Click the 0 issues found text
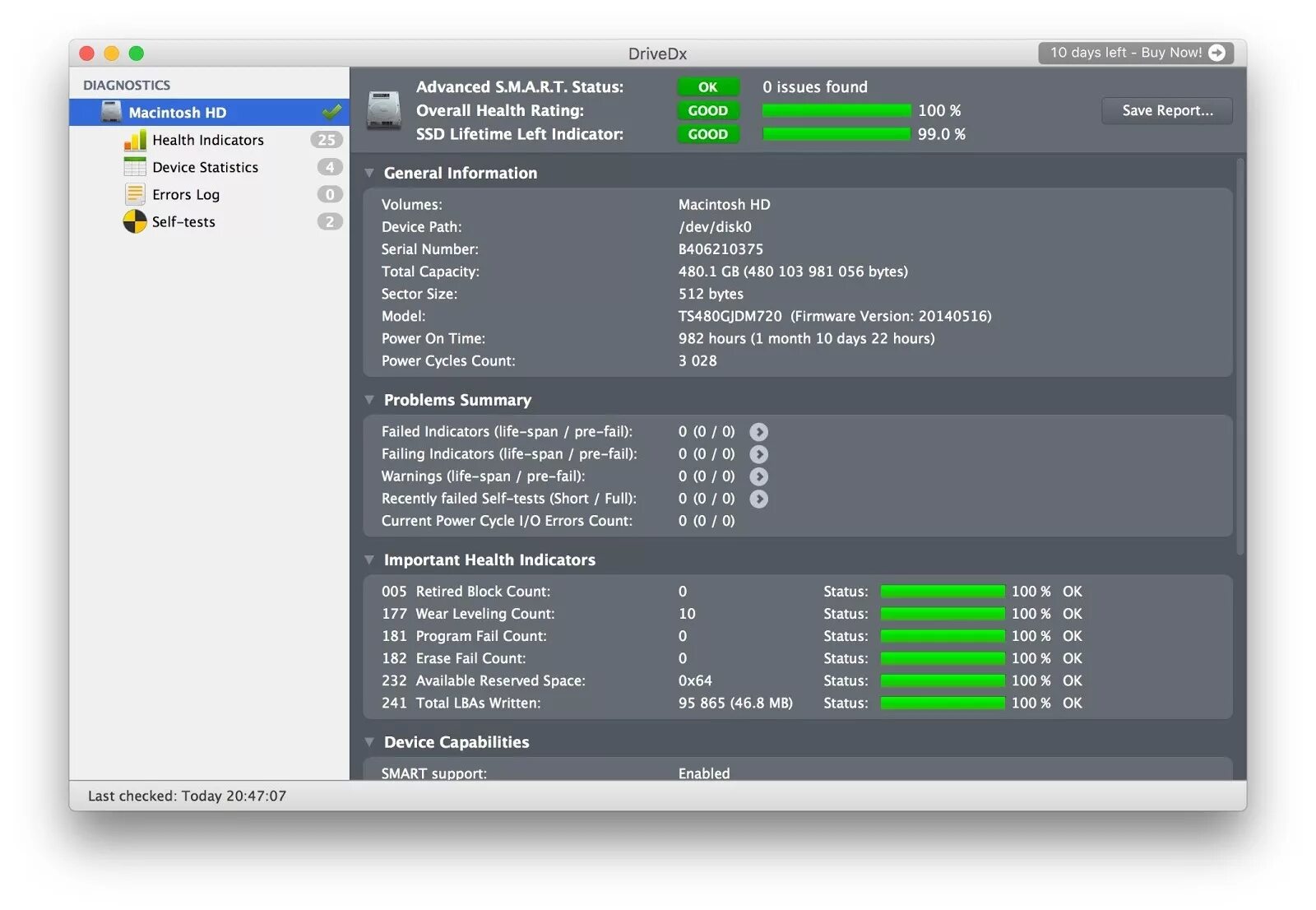 pos(815,86)
